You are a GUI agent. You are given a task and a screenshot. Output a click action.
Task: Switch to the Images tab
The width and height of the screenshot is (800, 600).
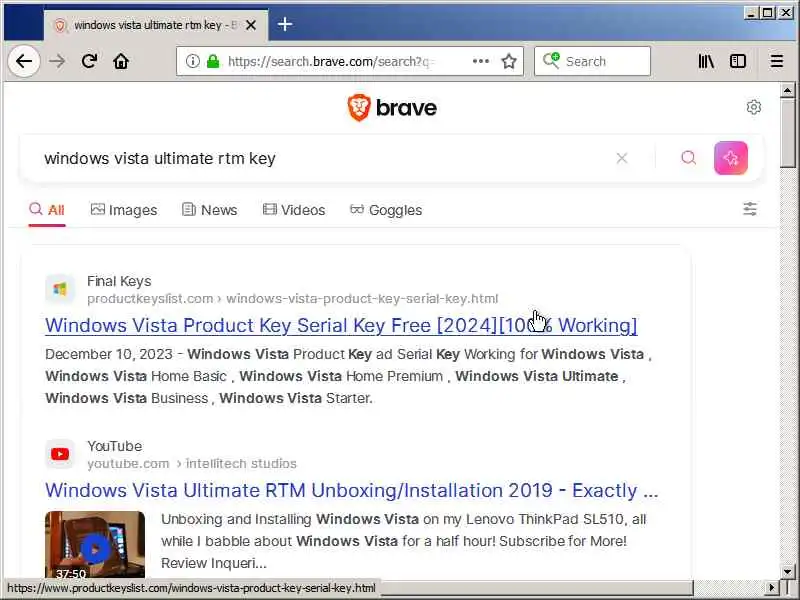tap(123, 210)
